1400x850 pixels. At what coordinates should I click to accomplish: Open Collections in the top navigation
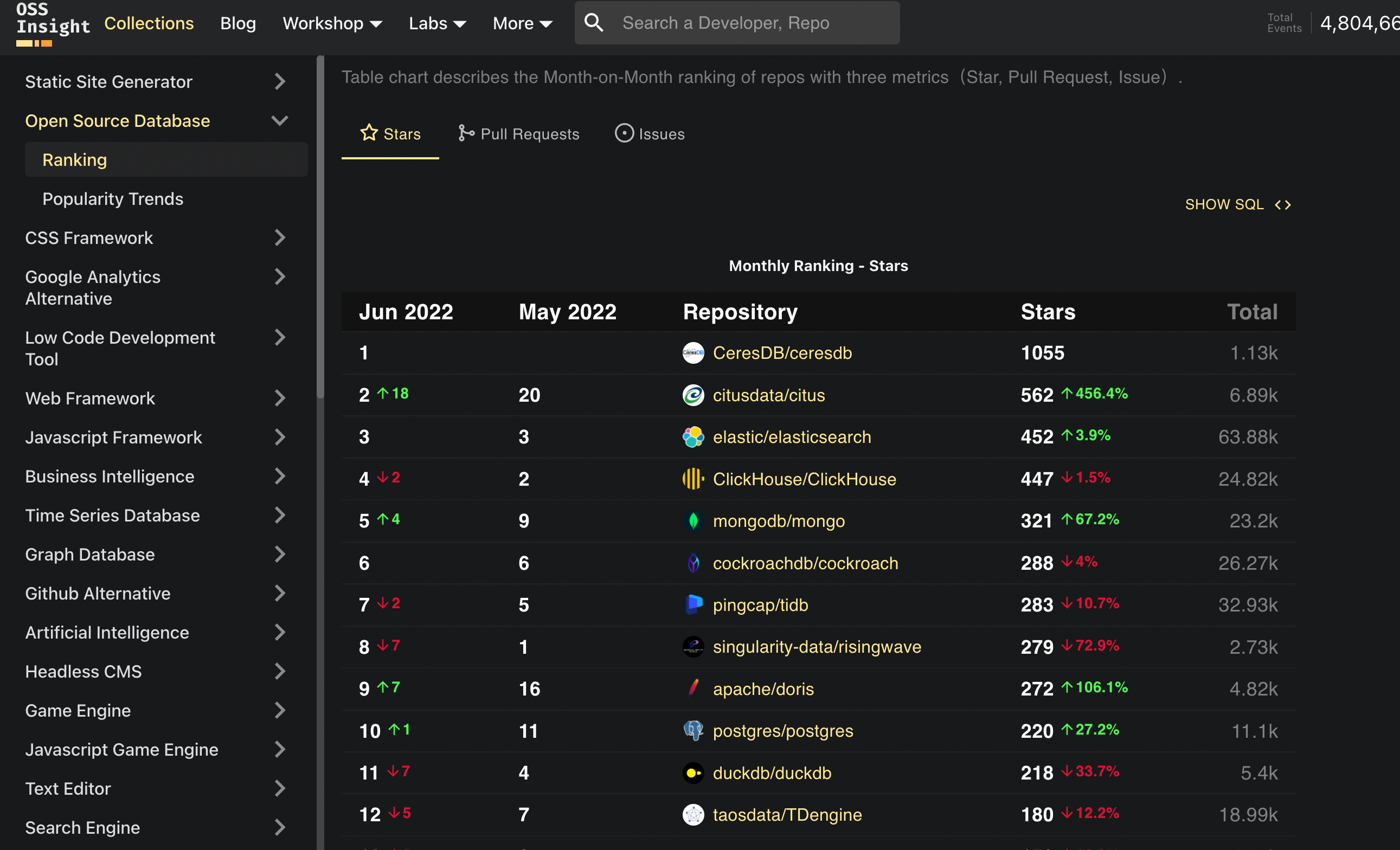149,23
